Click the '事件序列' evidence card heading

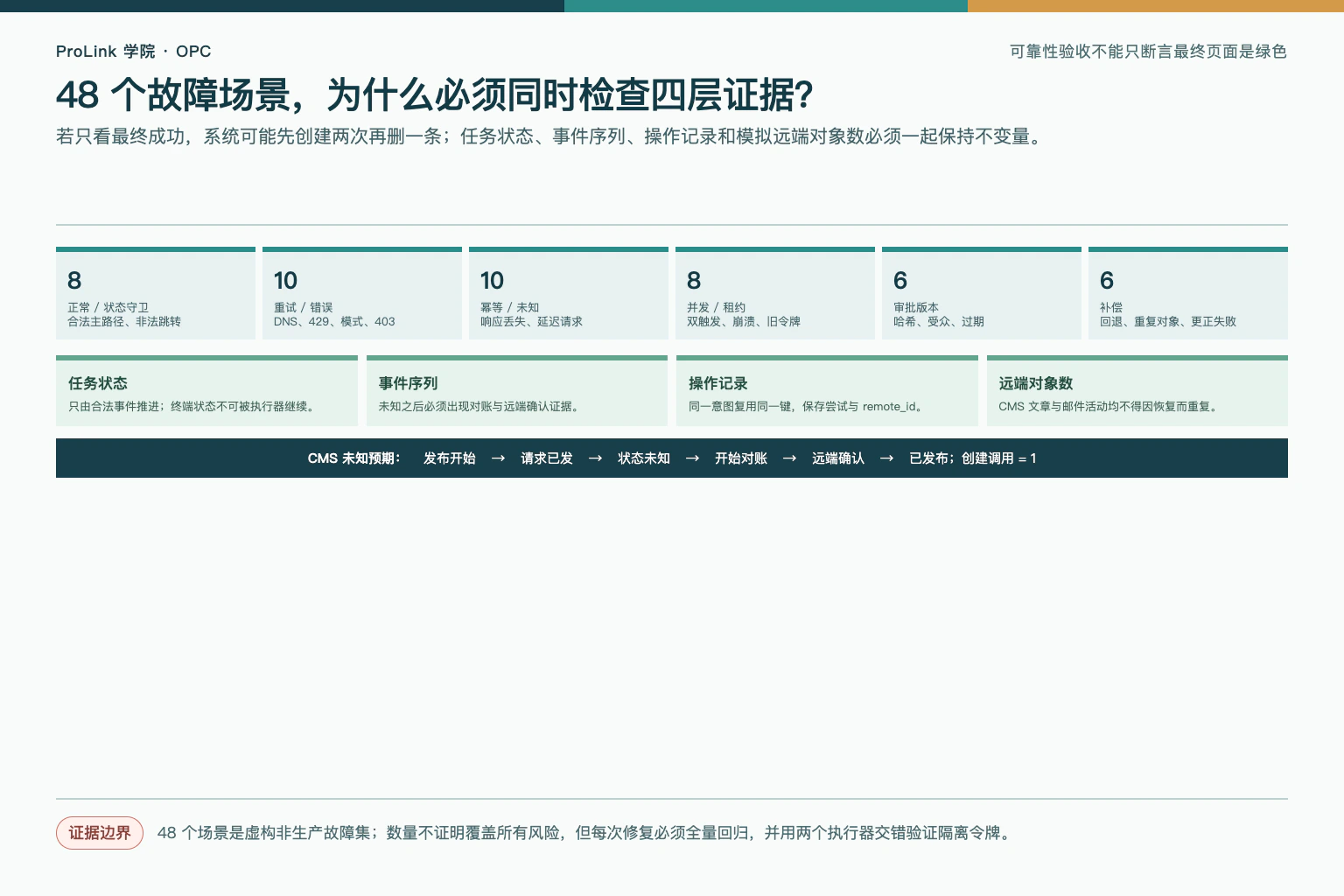(x=408, y=383)
